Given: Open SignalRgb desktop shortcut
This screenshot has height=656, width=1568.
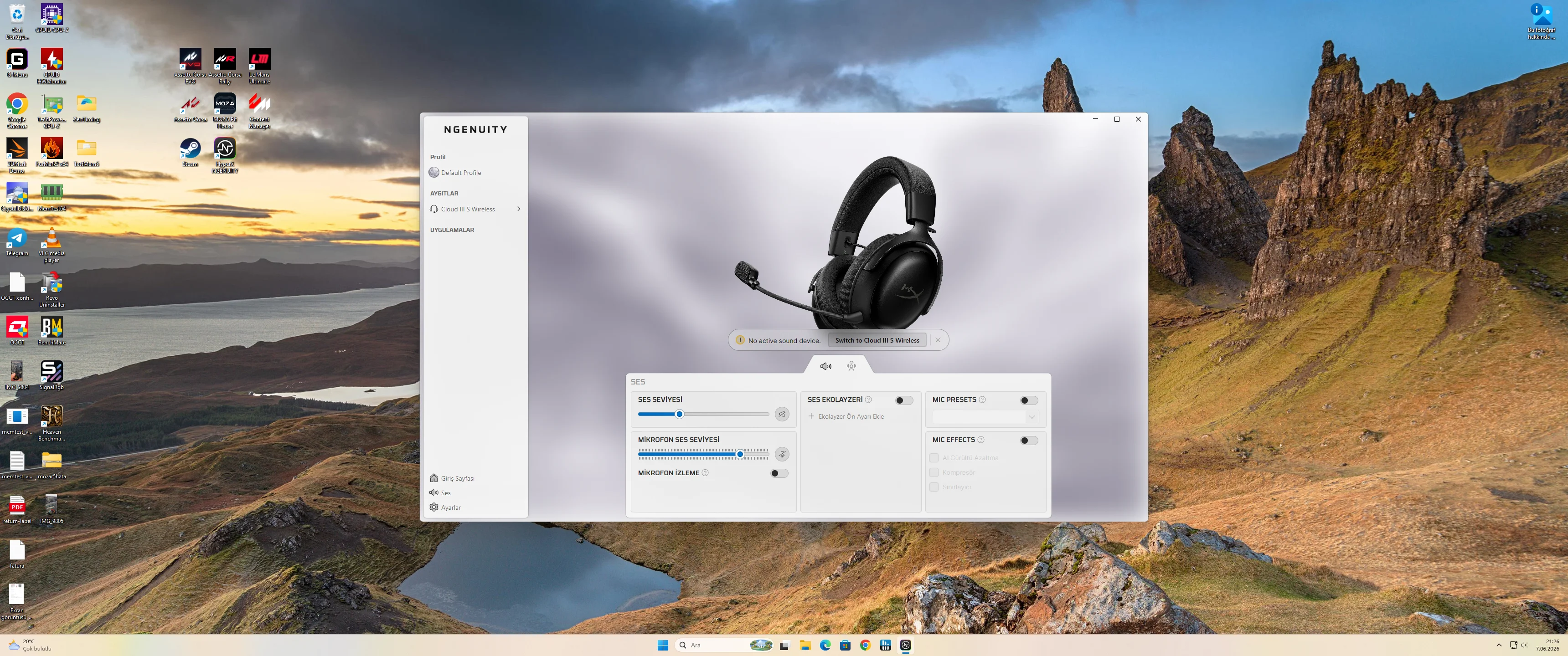Looking at the screenshot, I should point(52,375).
